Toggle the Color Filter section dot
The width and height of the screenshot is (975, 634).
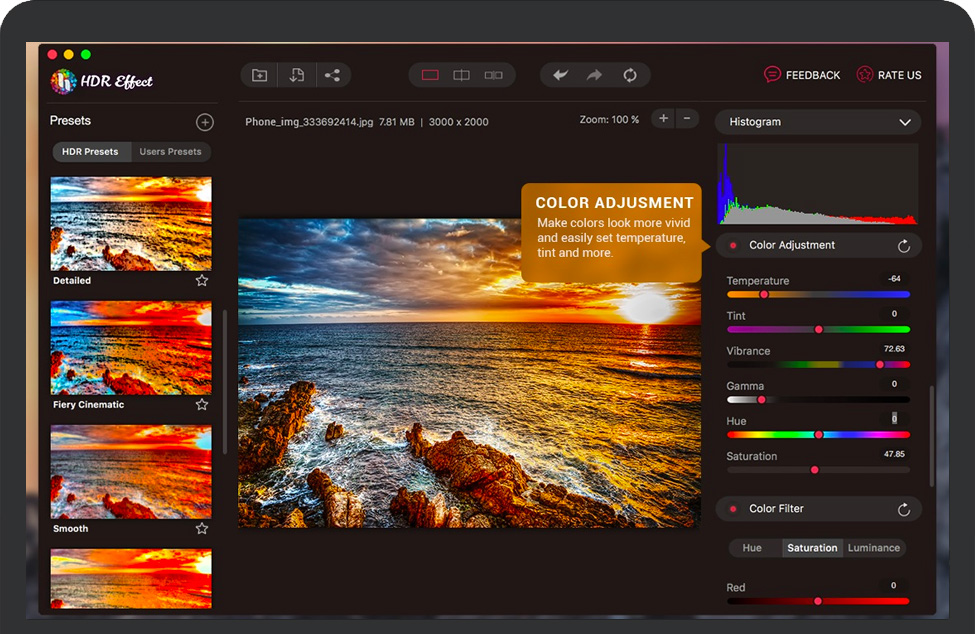(x=733, y=509)
